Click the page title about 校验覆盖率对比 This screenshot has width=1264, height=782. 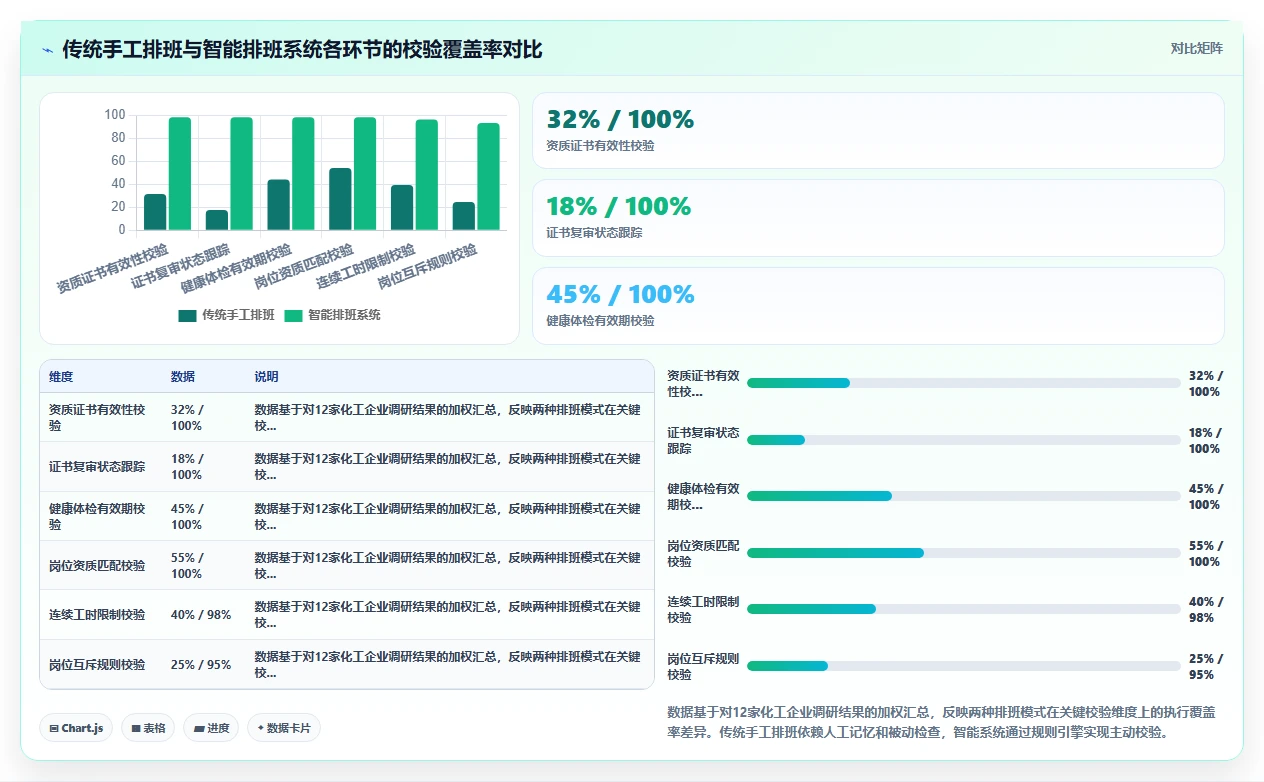[x=302, y=49]
